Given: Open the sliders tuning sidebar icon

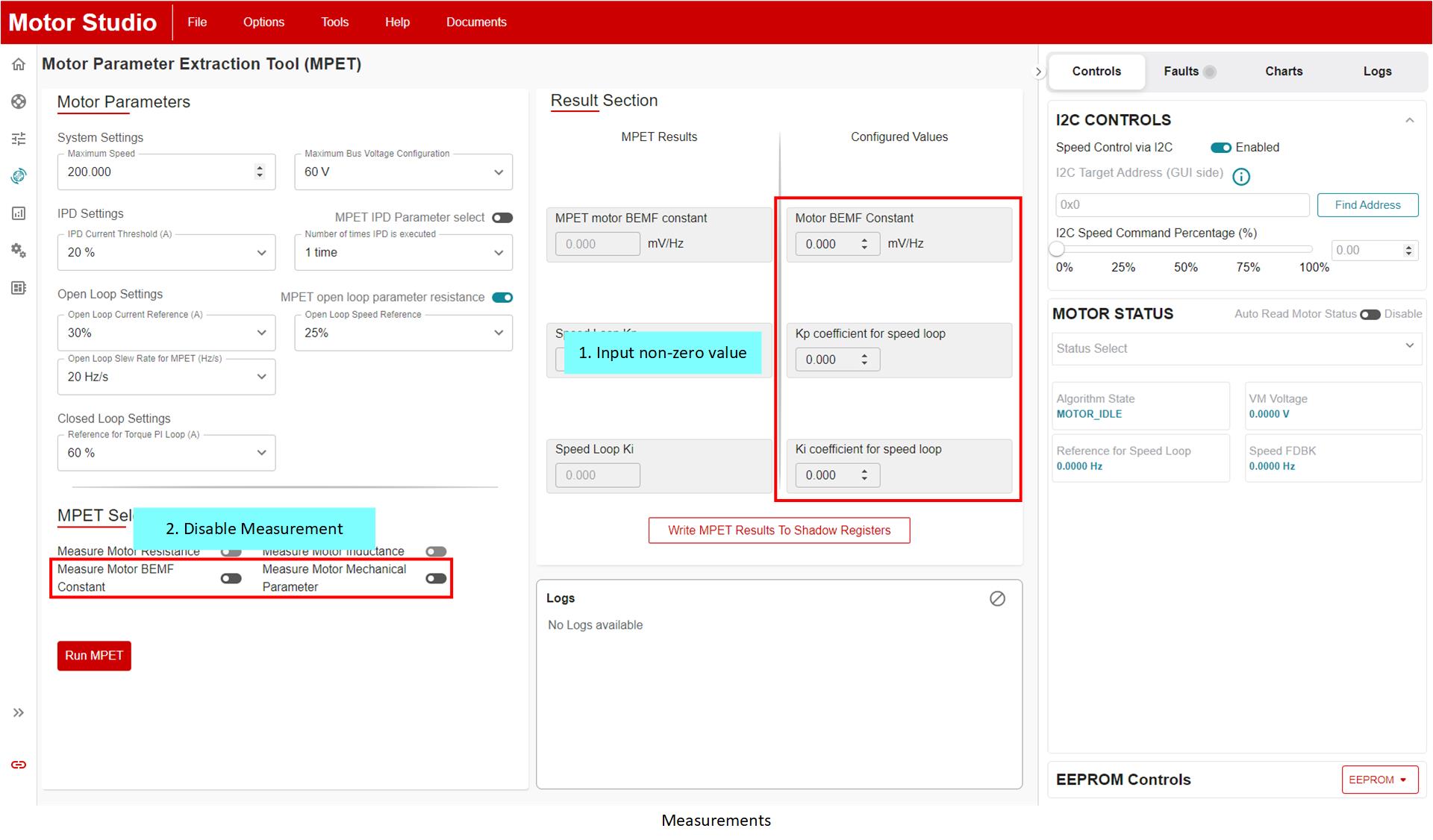Looking at the screenshot, I should pos(19,139).
